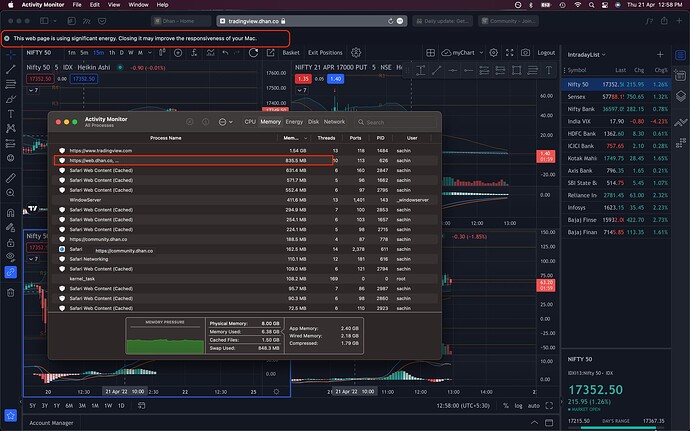Open favorites star toolbar button
690x431 pixels.
pyautogui.click(x=11, y=415)
